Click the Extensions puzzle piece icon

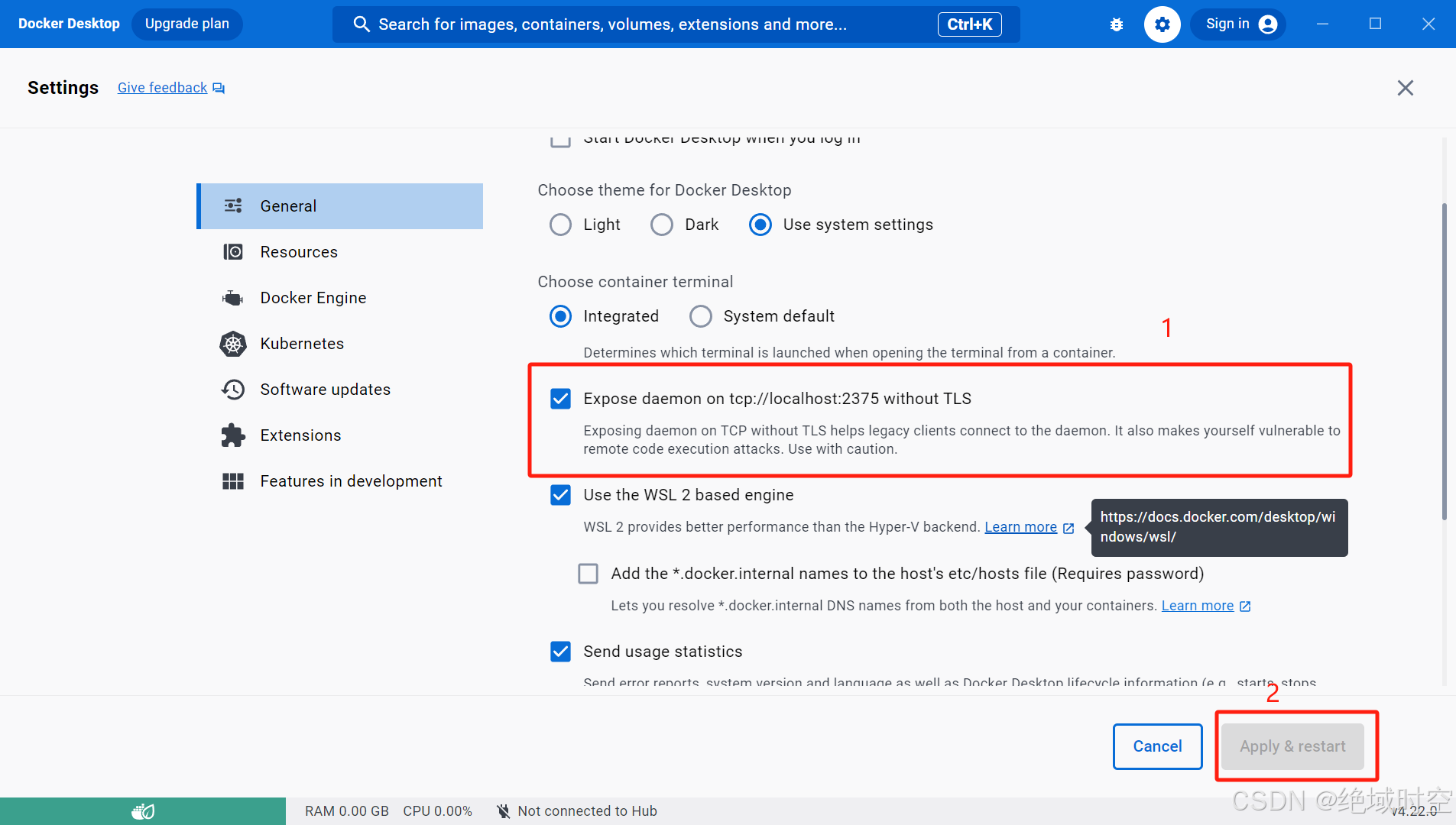(233, 435)
